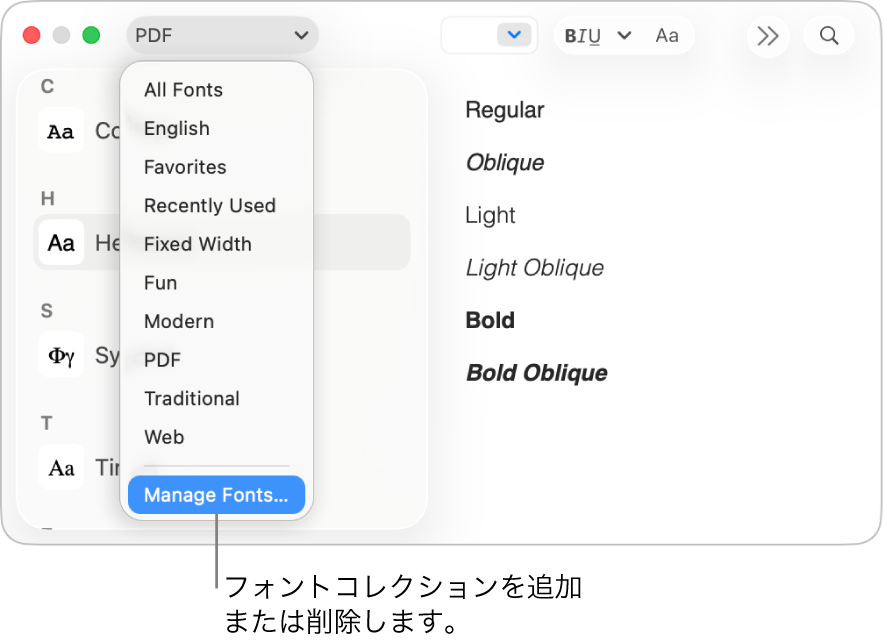Screen dimensions: 886x641
Task: Choose the Bold Oblique typeface style
Action: click(x=536, y=372)
